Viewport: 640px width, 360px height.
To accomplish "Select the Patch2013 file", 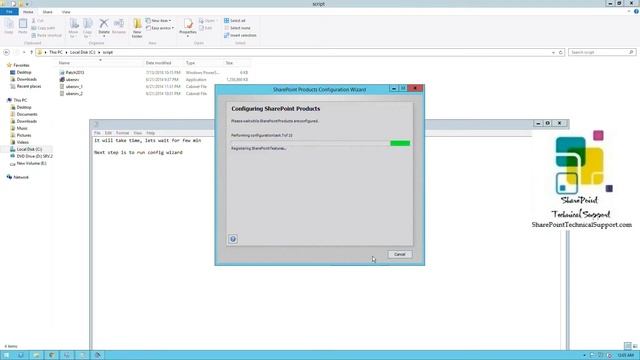I will [75, 73].
